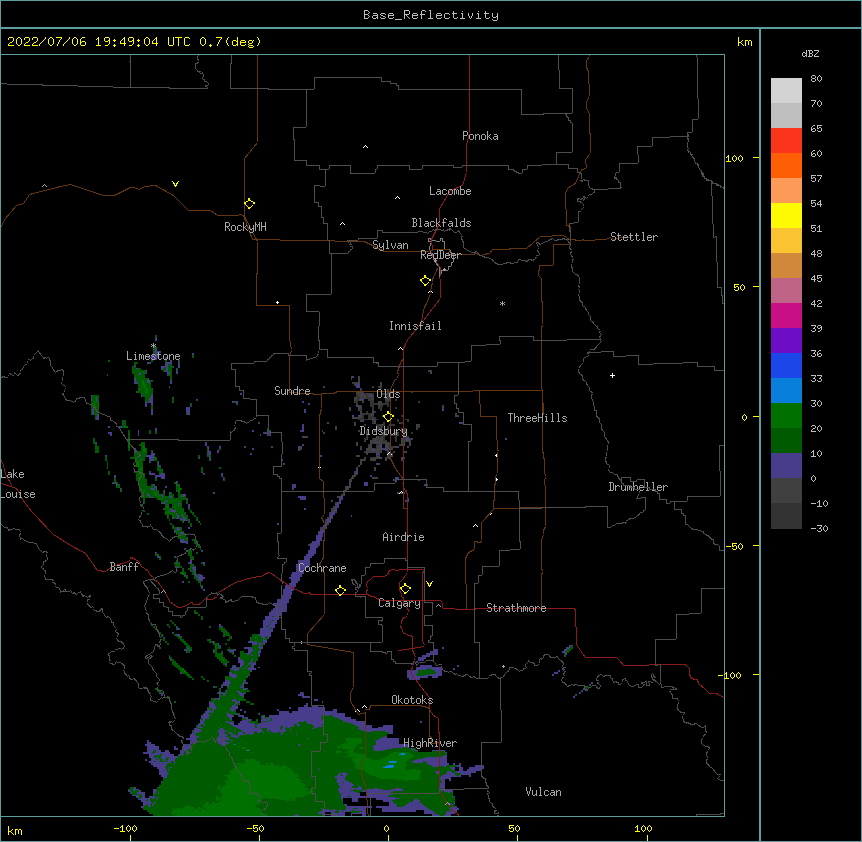The image size is (862, 842).
Task: Select the Sylvan label
Action: [x=390, y=245]
